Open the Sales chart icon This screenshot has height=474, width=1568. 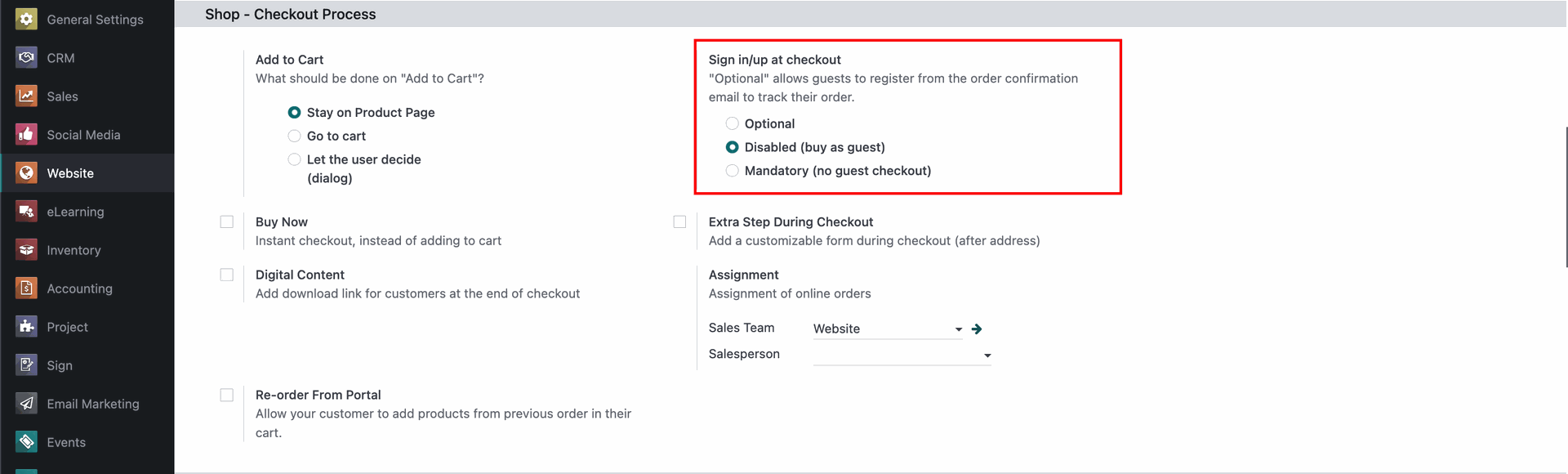click(x=26, y=96)
